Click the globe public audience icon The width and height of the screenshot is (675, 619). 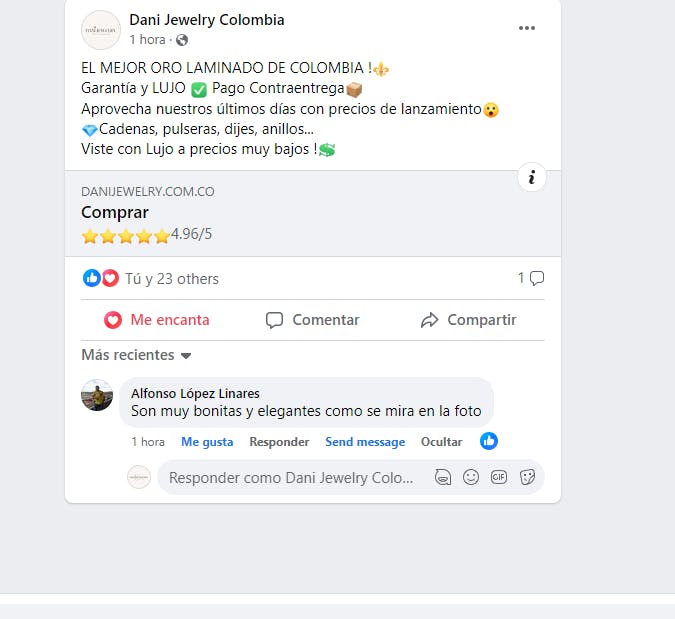182,40
